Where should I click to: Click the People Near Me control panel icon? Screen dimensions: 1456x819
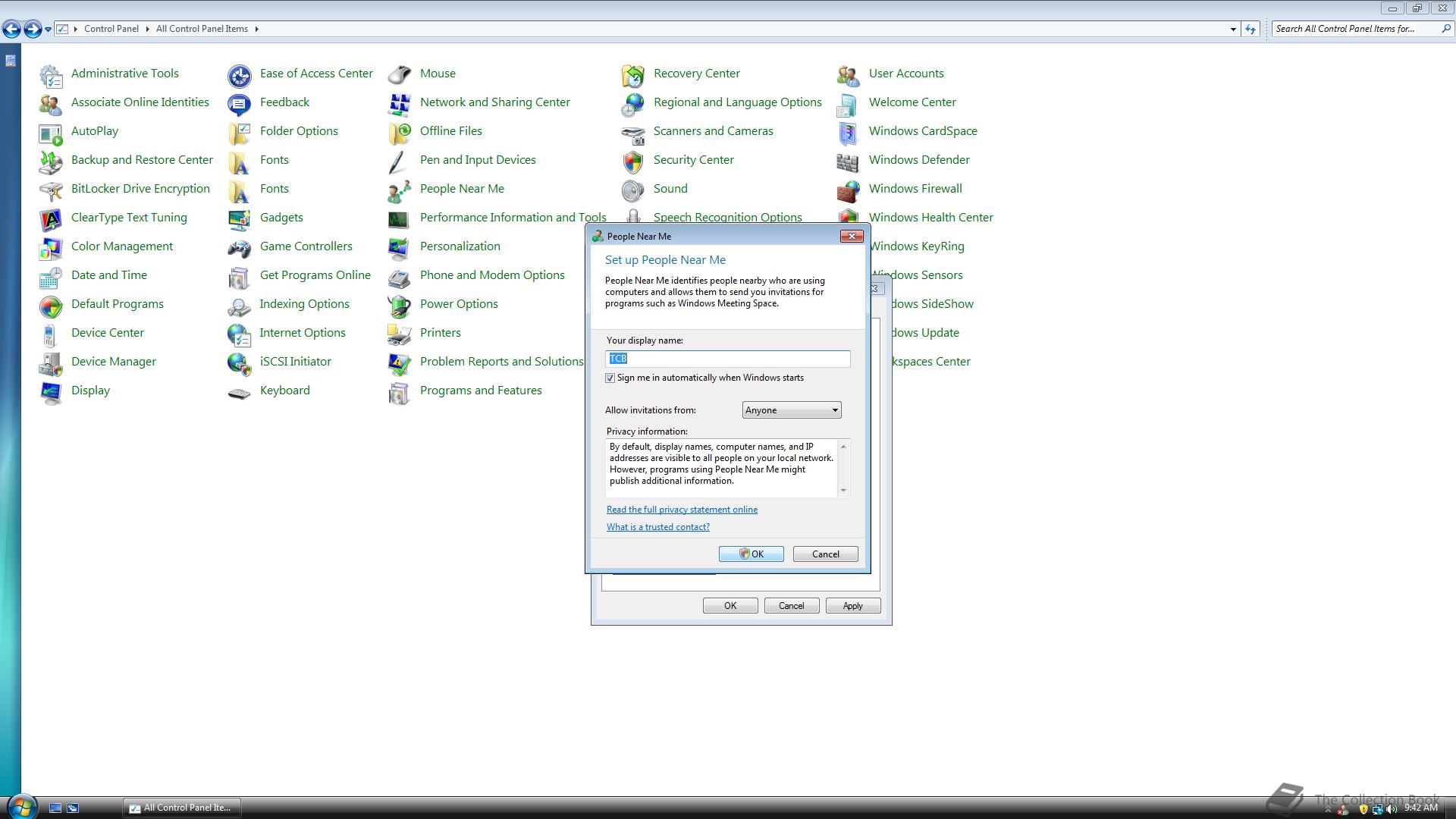tap(400, 190)
